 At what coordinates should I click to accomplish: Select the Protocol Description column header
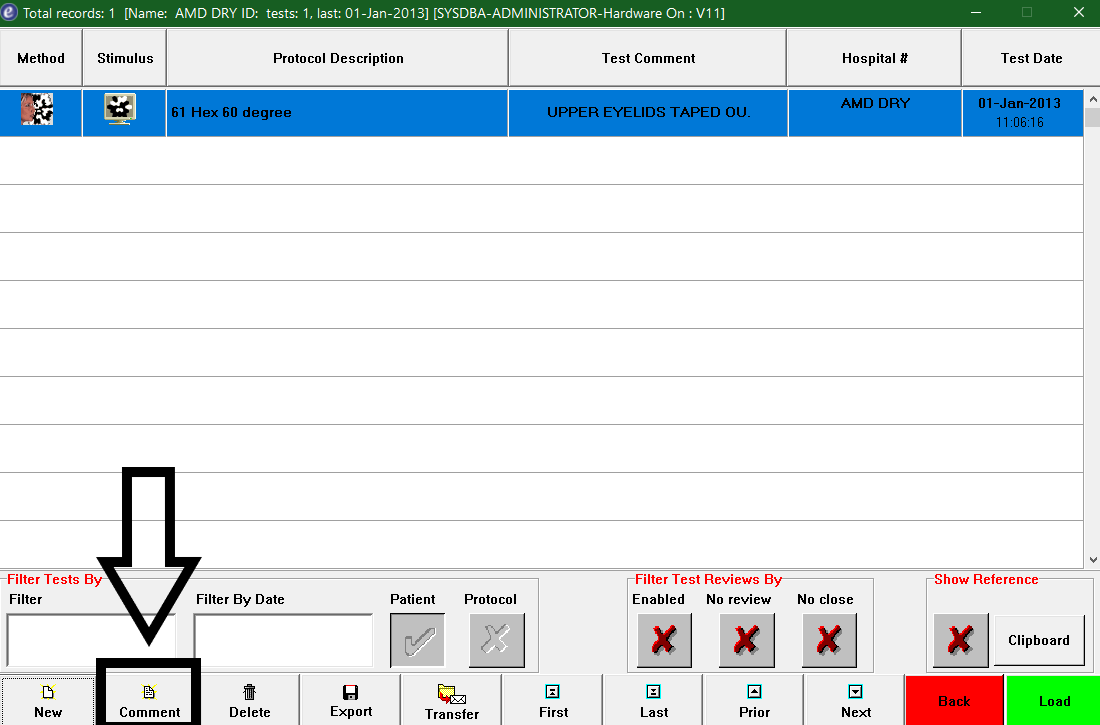[x=338, y=58]
